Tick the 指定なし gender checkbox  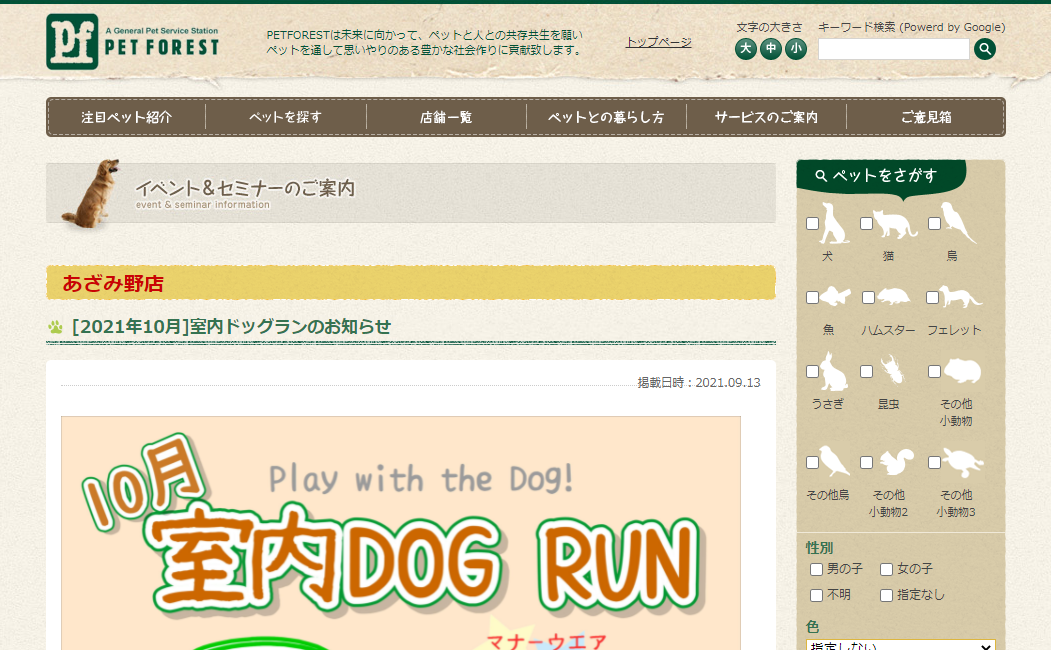point(886,595)
